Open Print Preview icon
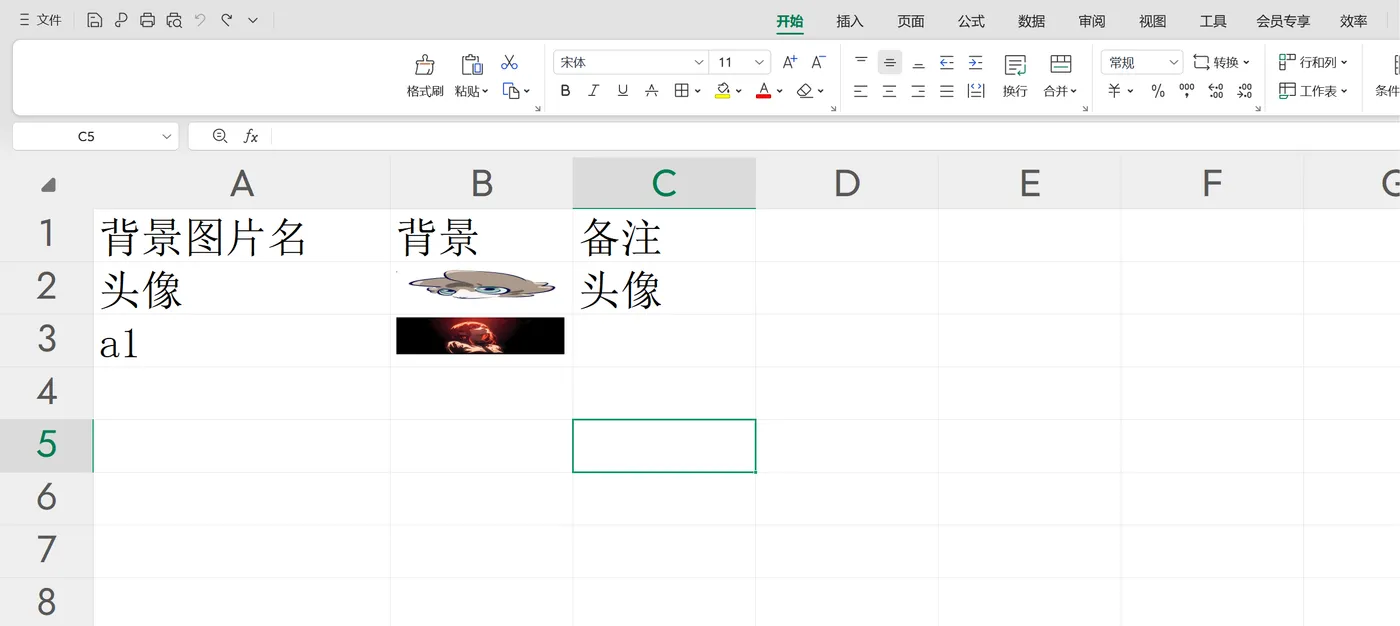This screenshot has height=626, width=1400. click(x=174, y=20)
